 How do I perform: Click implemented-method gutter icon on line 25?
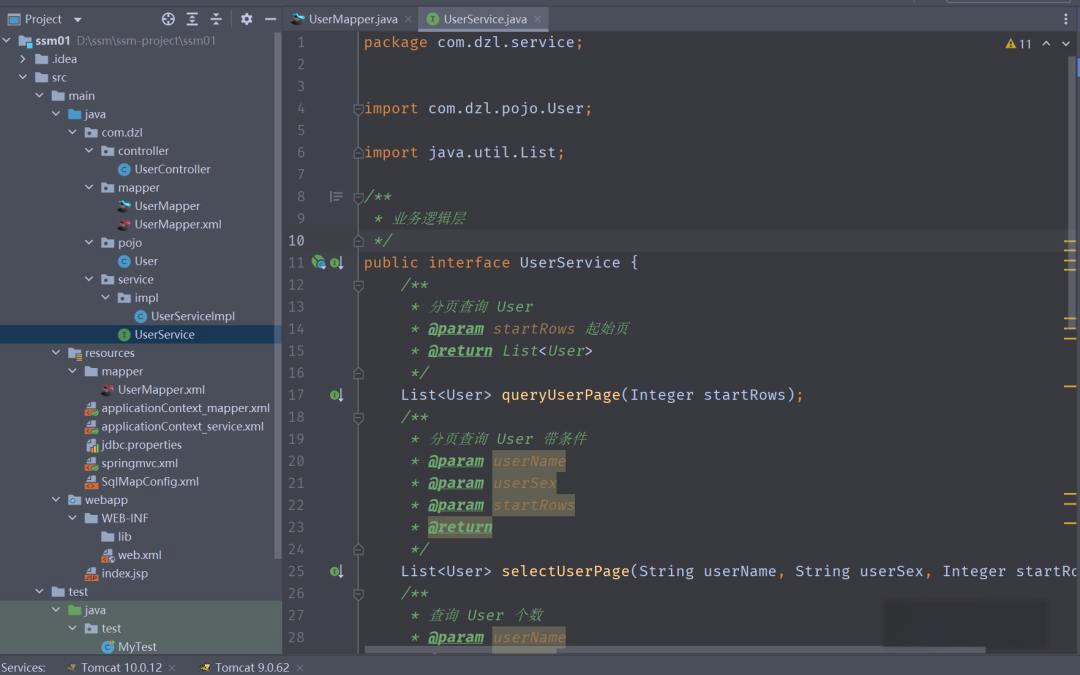(336, 572)
